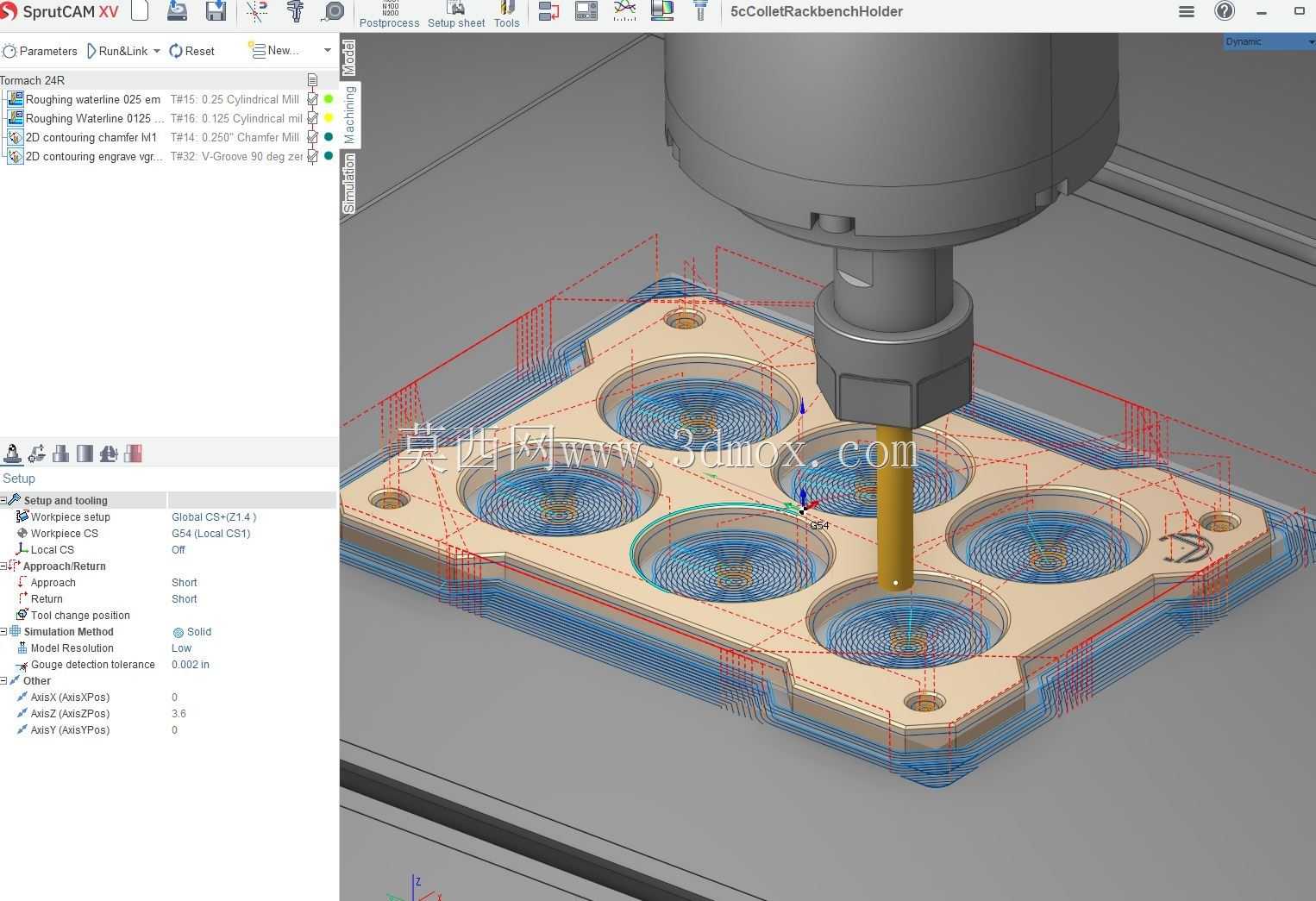Click teal status dot of 2D contouring chamfer

click(329, 137)
